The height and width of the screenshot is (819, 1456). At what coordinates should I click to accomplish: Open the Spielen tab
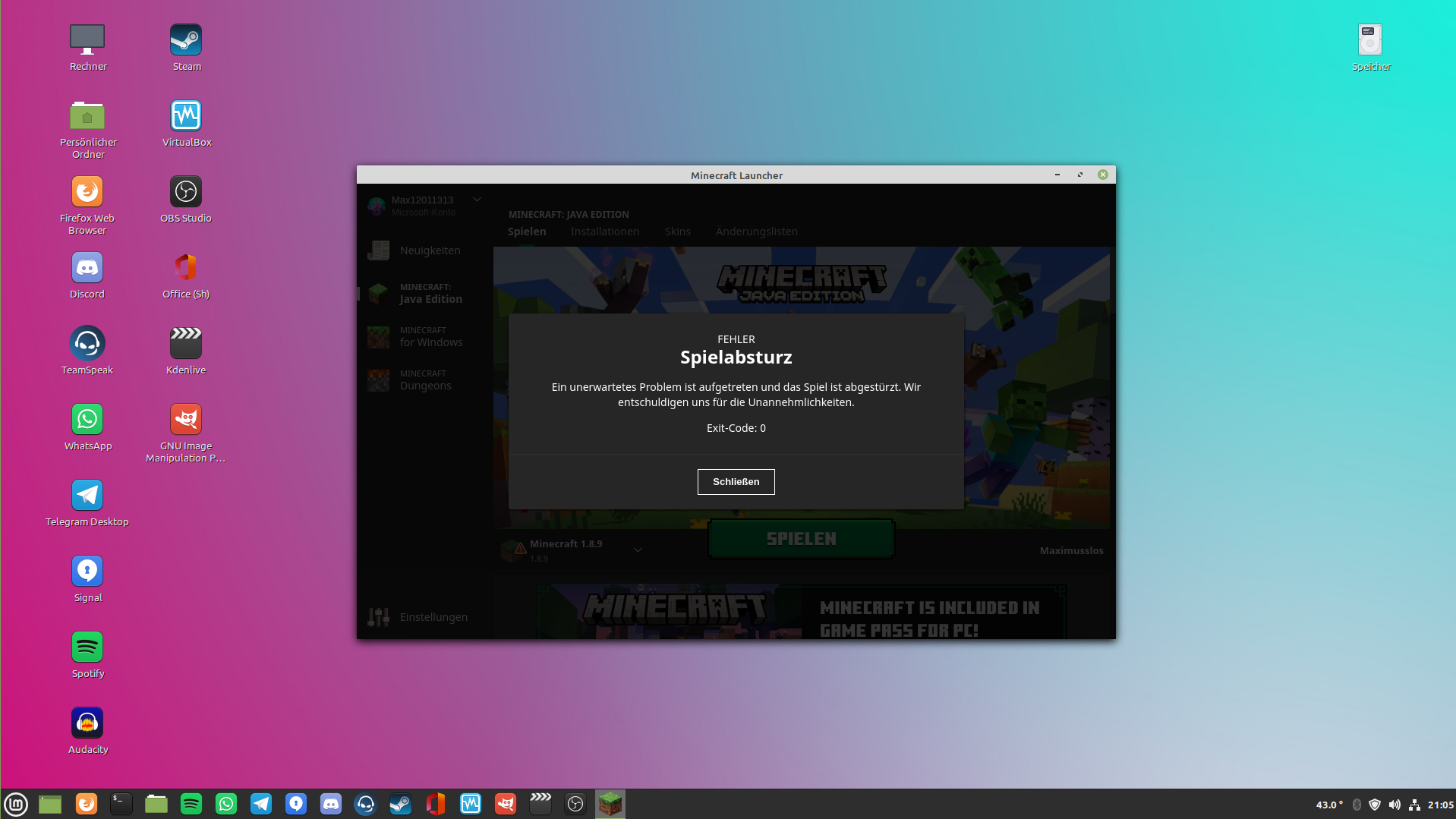point(527,232)
